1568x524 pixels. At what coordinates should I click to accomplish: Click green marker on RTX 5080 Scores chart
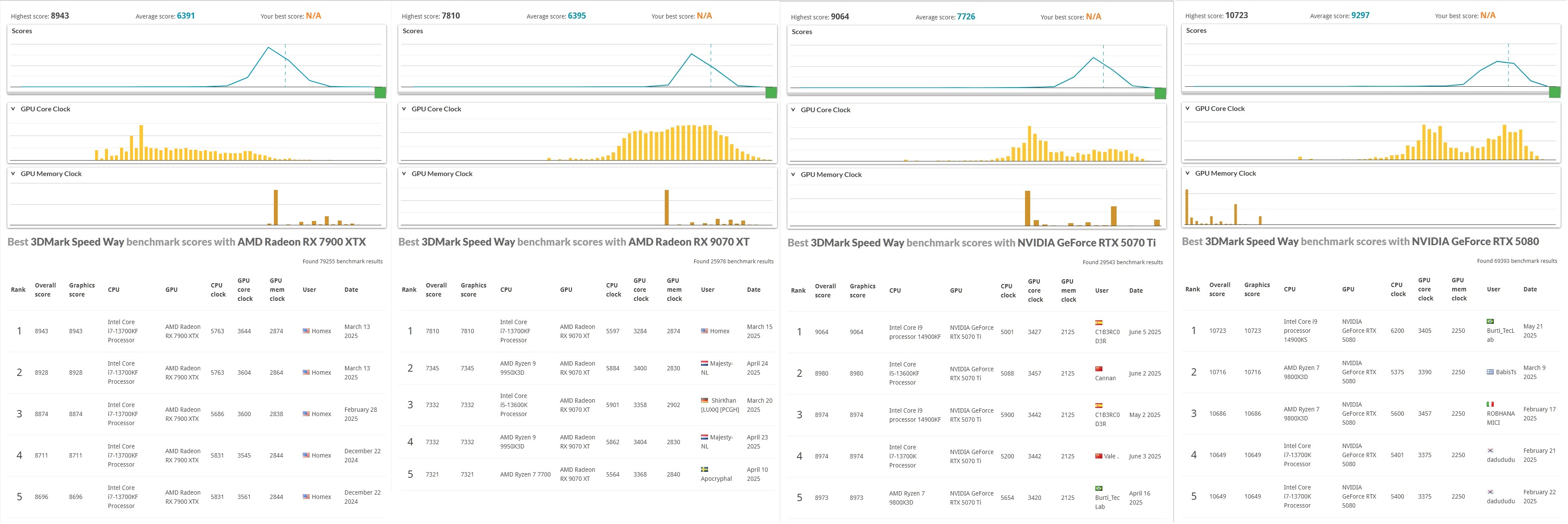pyautogui.click(x=1555, y=92)
